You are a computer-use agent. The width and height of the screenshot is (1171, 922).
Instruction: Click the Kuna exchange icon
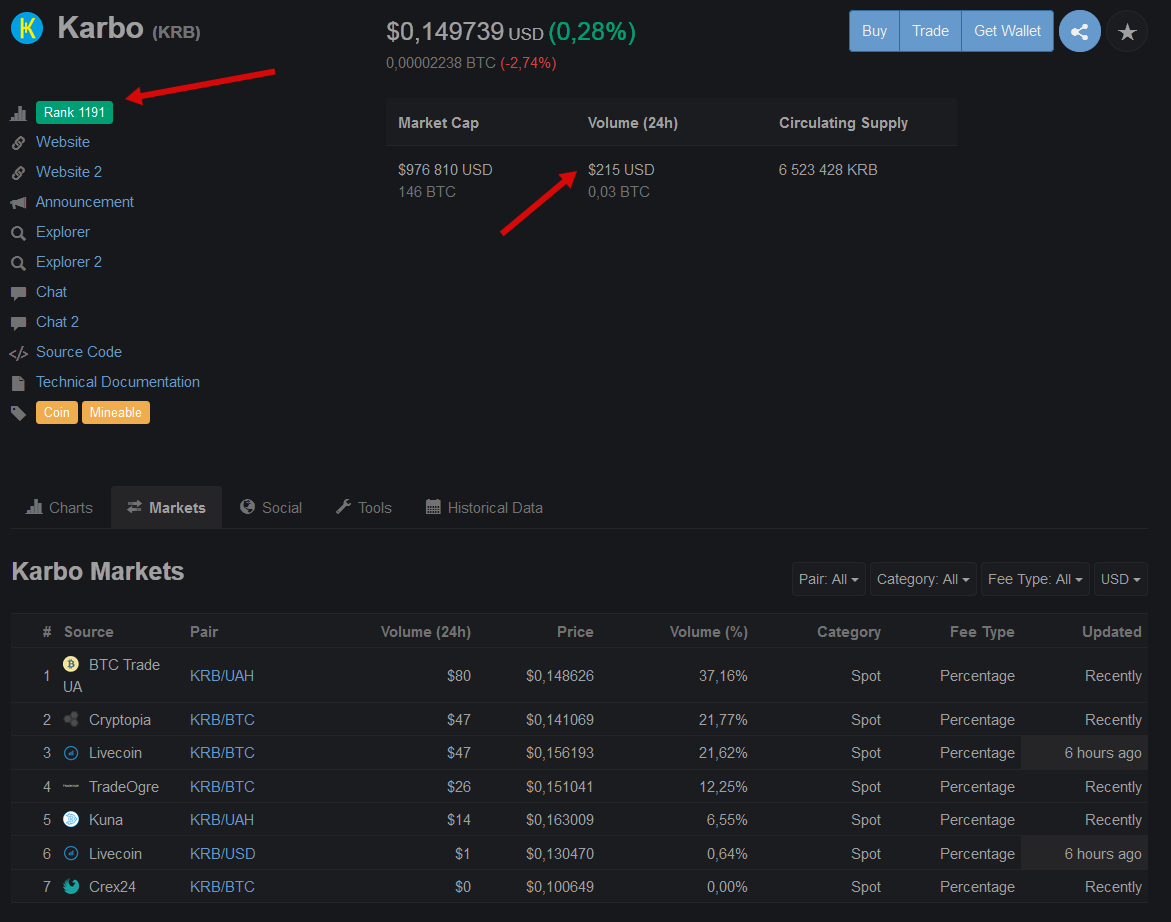[71, 820]
